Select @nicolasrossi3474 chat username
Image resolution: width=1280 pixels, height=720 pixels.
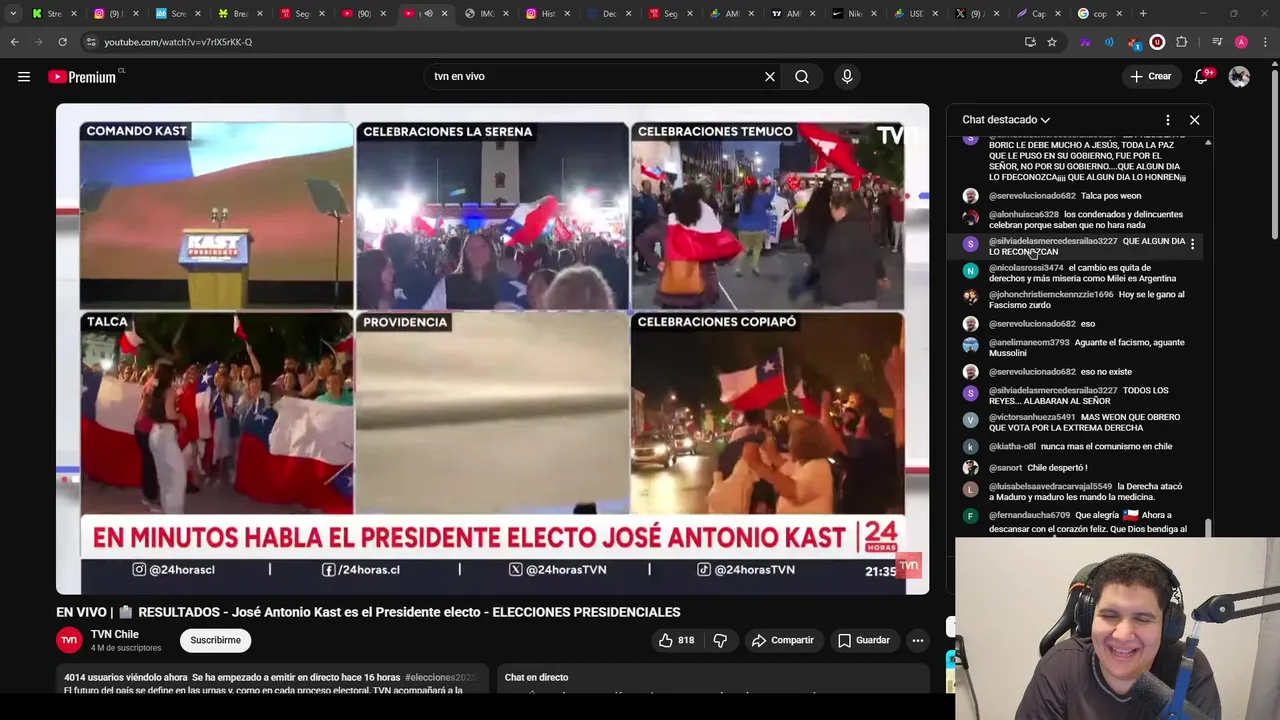pyautogui.click(x=1026, y=268)
